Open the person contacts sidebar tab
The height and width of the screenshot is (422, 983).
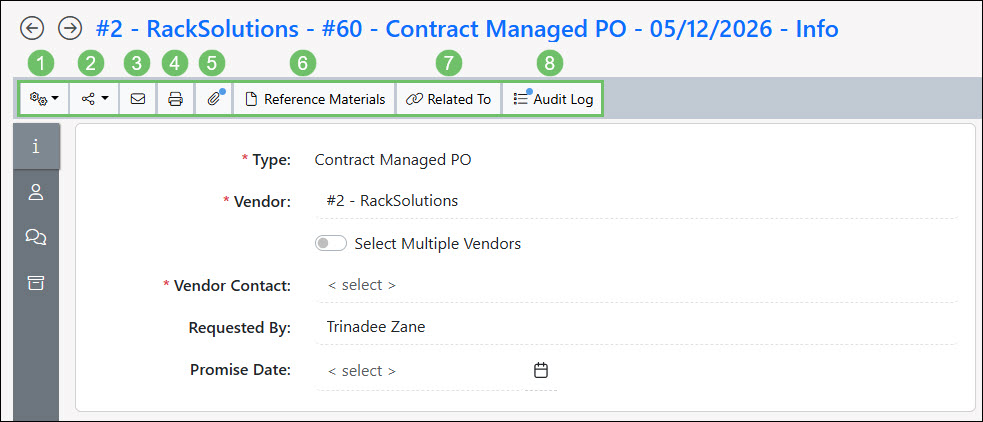(x=36, y=192)
